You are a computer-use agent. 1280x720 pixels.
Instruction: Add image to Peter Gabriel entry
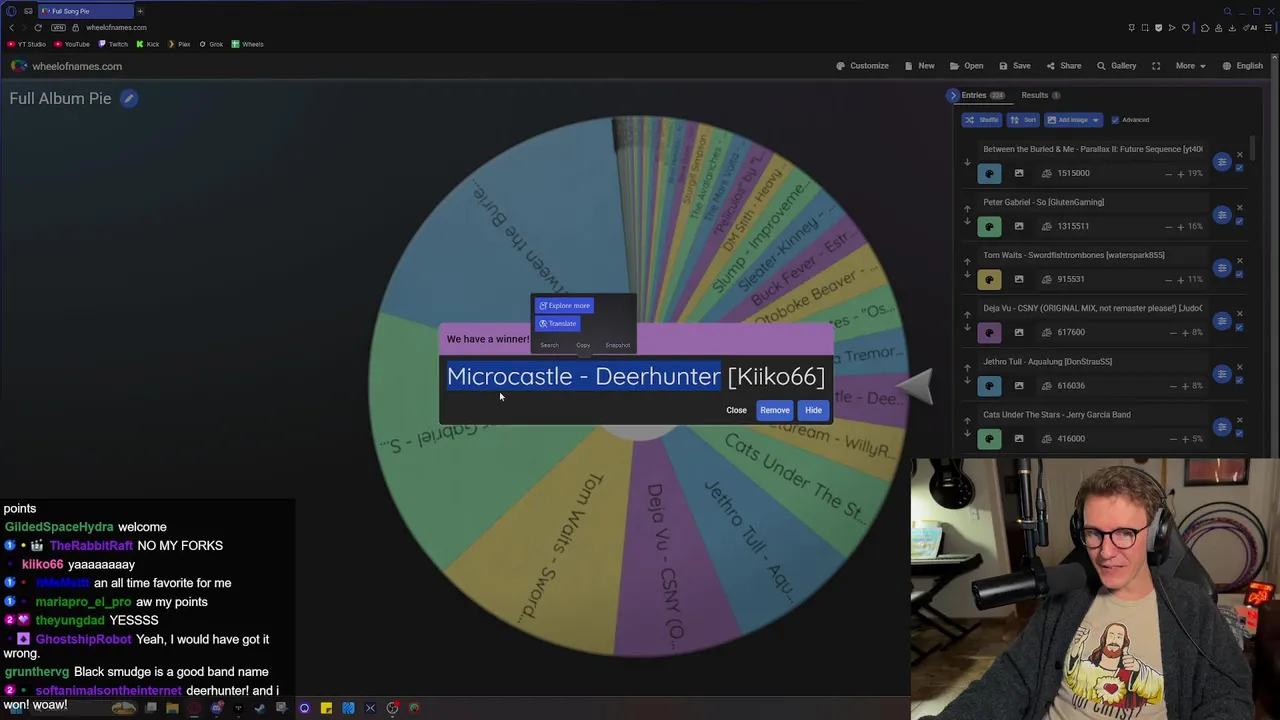pos(1019,226)
